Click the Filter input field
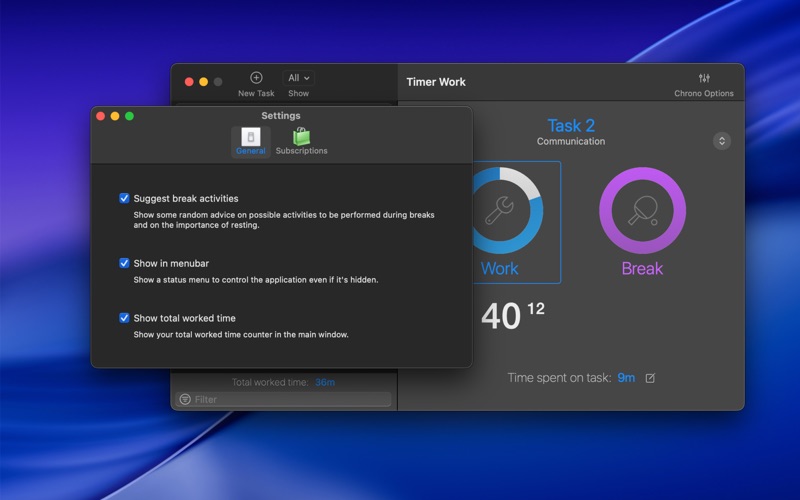Image resolution: width=800 pixels, height=500 pixels. click(283, 399)
